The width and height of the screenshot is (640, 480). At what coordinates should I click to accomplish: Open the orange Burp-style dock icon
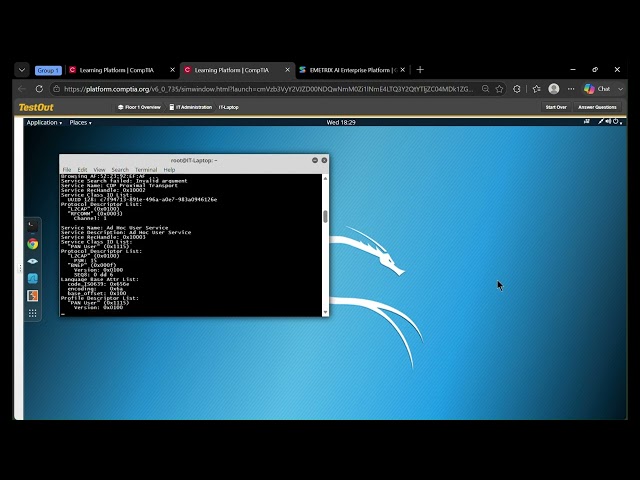(33, 296)
